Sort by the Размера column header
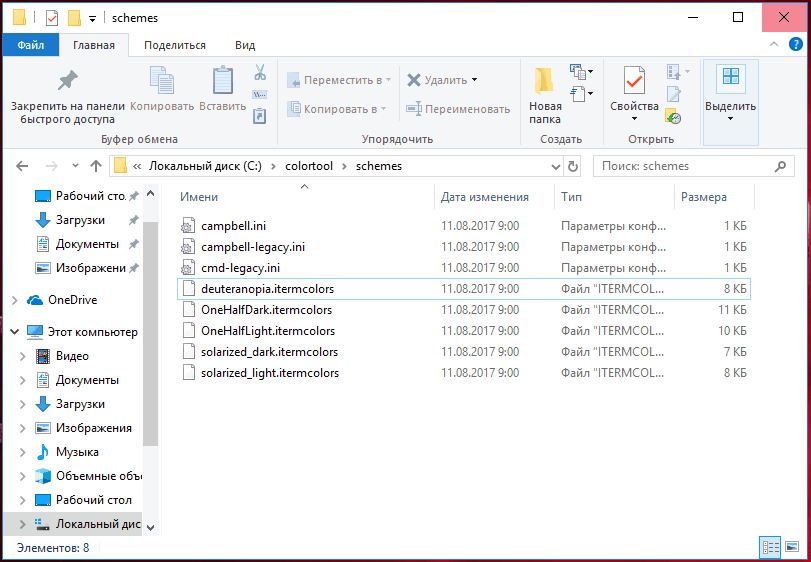This screenshot has height=562, width=811. [x=714, y=197]
